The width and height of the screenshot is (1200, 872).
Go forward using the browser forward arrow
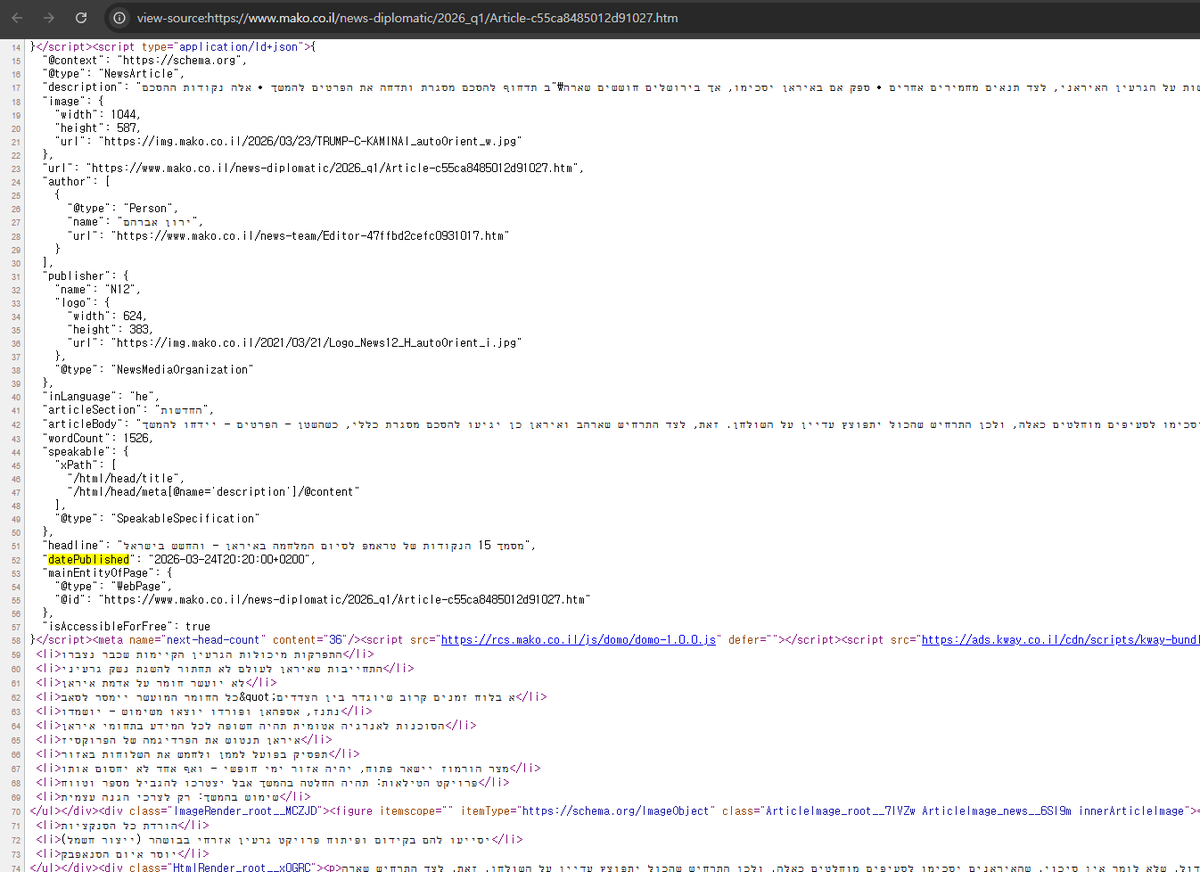click(x=49, y=17)
